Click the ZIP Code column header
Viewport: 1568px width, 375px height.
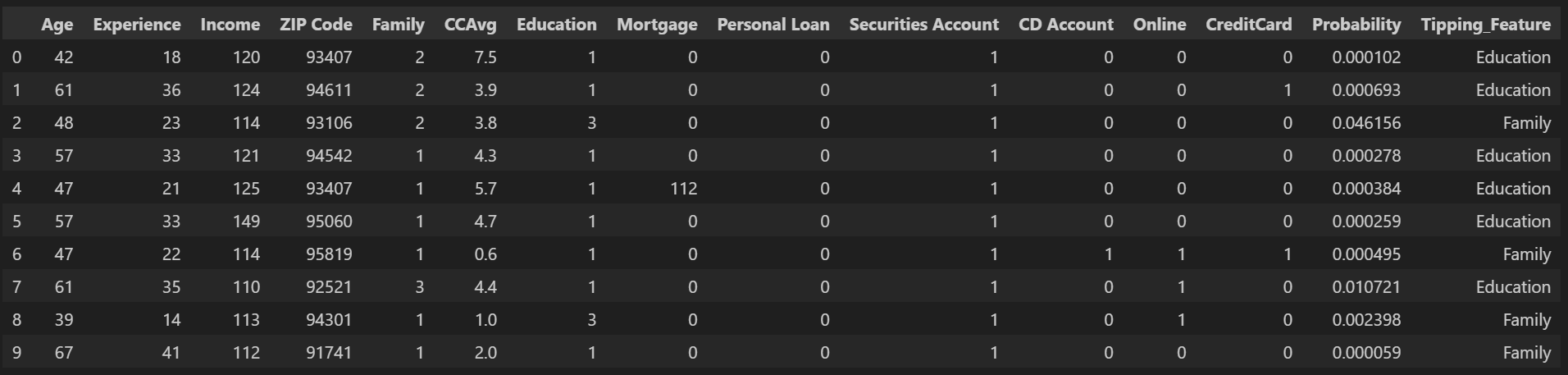(316, 25)
